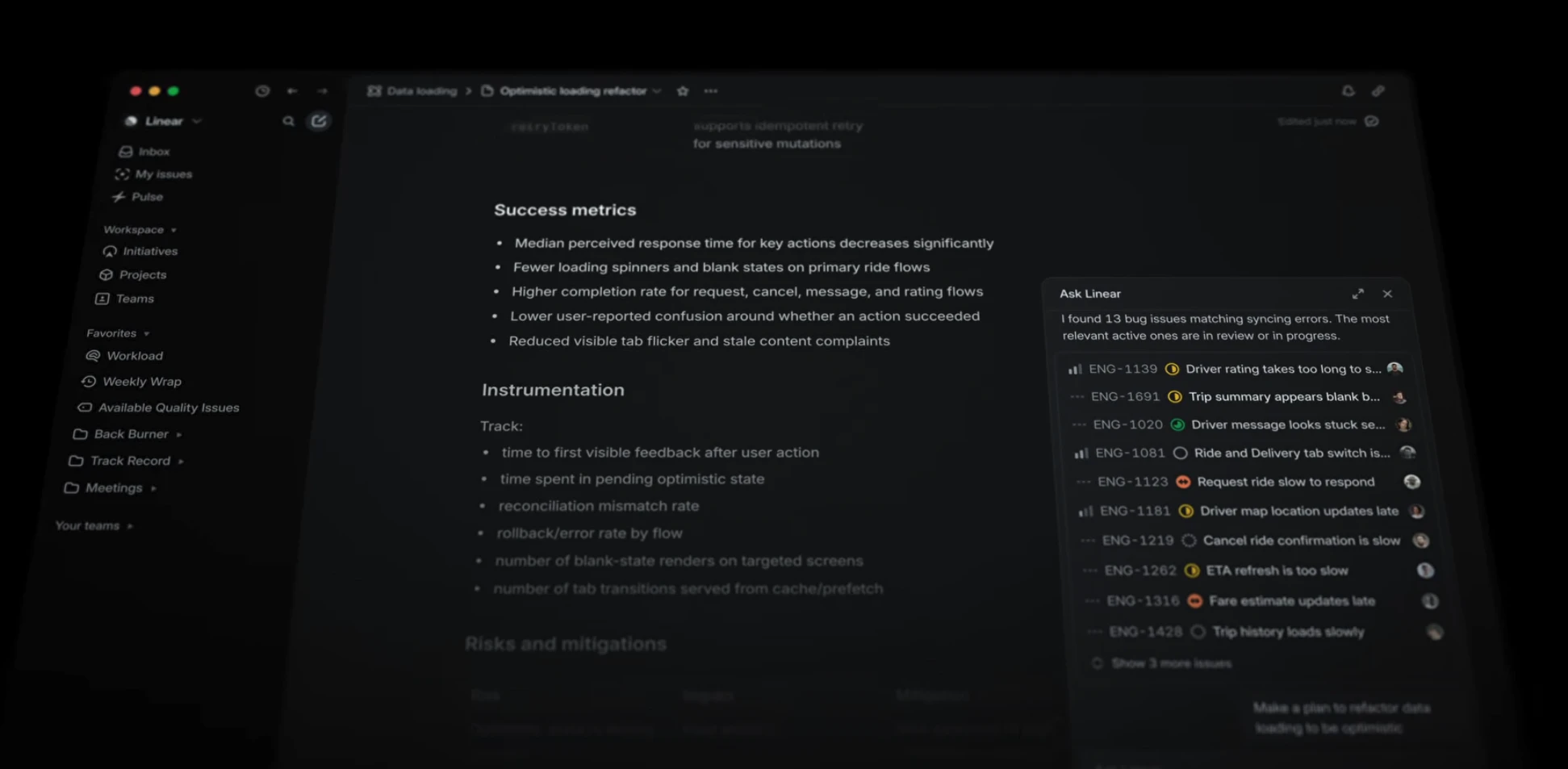1568x769 pixels.
Task: Open issue ENG-1181 Driver map location updates late
Action: click(1252, 511)
